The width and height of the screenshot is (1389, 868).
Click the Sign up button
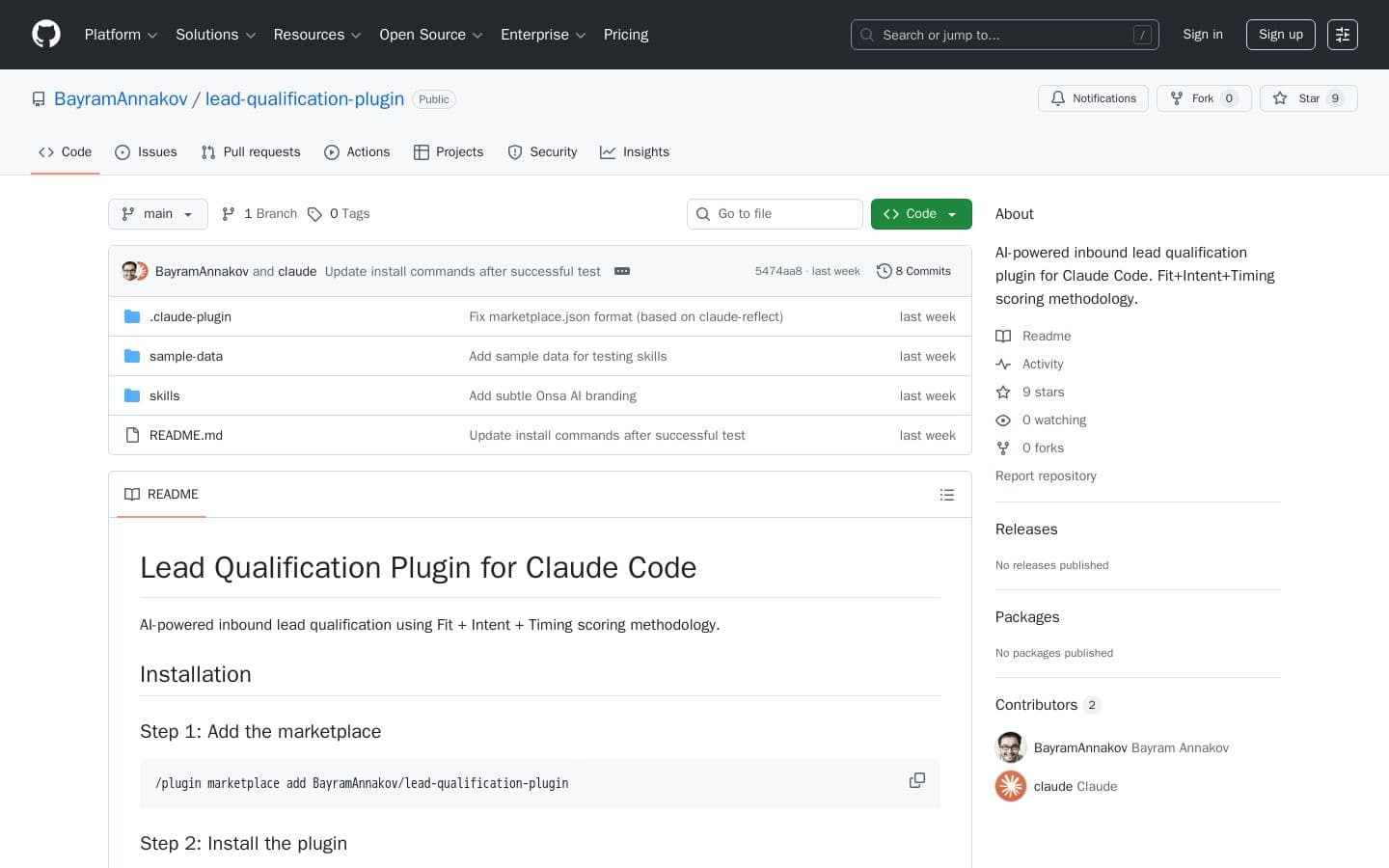tap(1280, 34)
